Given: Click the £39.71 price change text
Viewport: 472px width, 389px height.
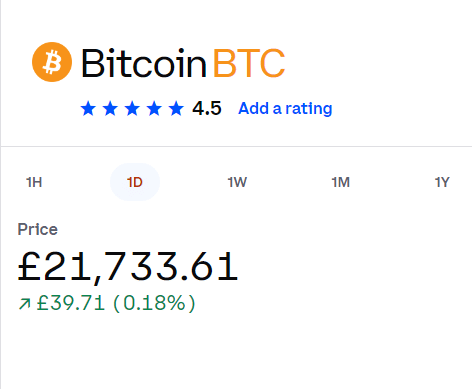Looking at the screenshot, I should click(x=71, y=303).
